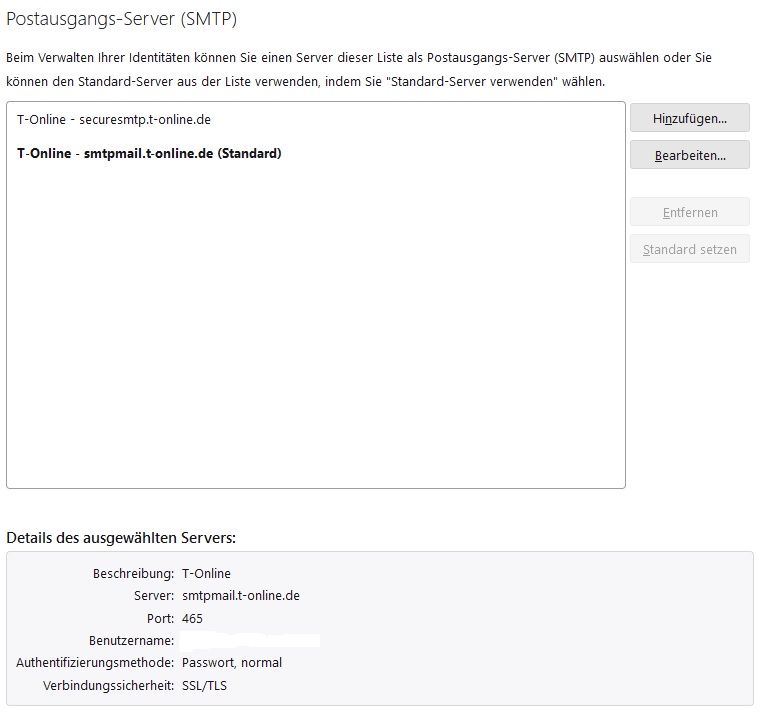Screen dimensions: 760x715
Task: Click the Beschreibung label
Action: tap(133, 573)
